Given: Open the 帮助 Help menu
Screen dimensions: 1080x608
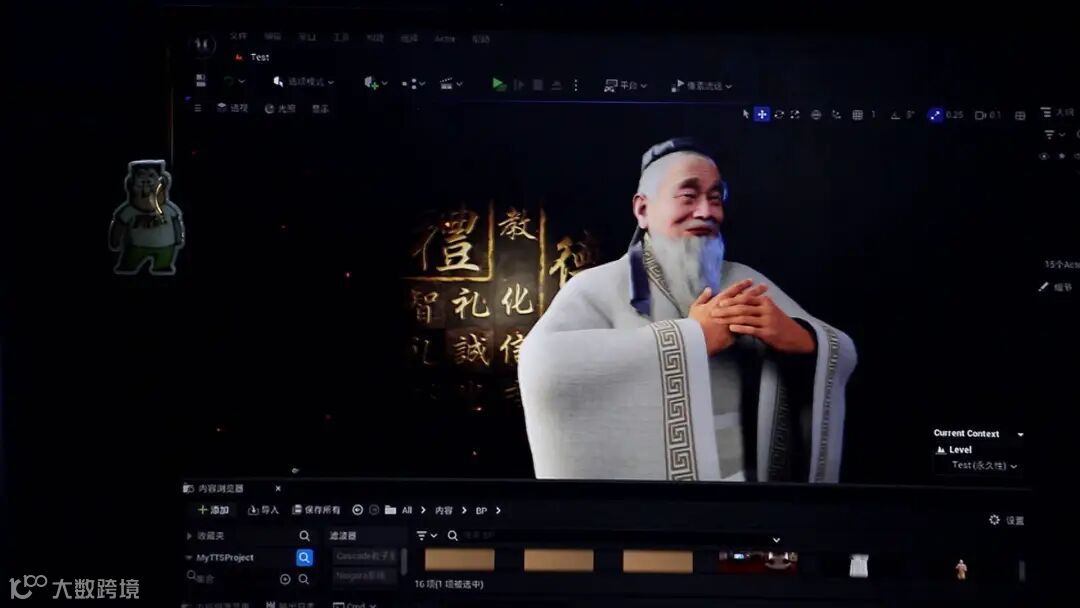Looking at the screenshot, I should (x=481, y=39).
